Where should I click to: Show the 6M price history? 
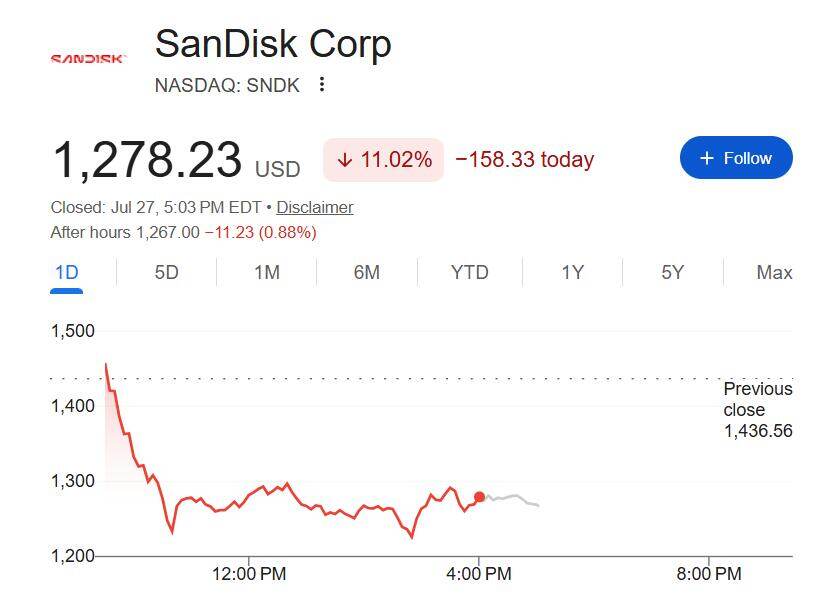(x=366, y=272)
